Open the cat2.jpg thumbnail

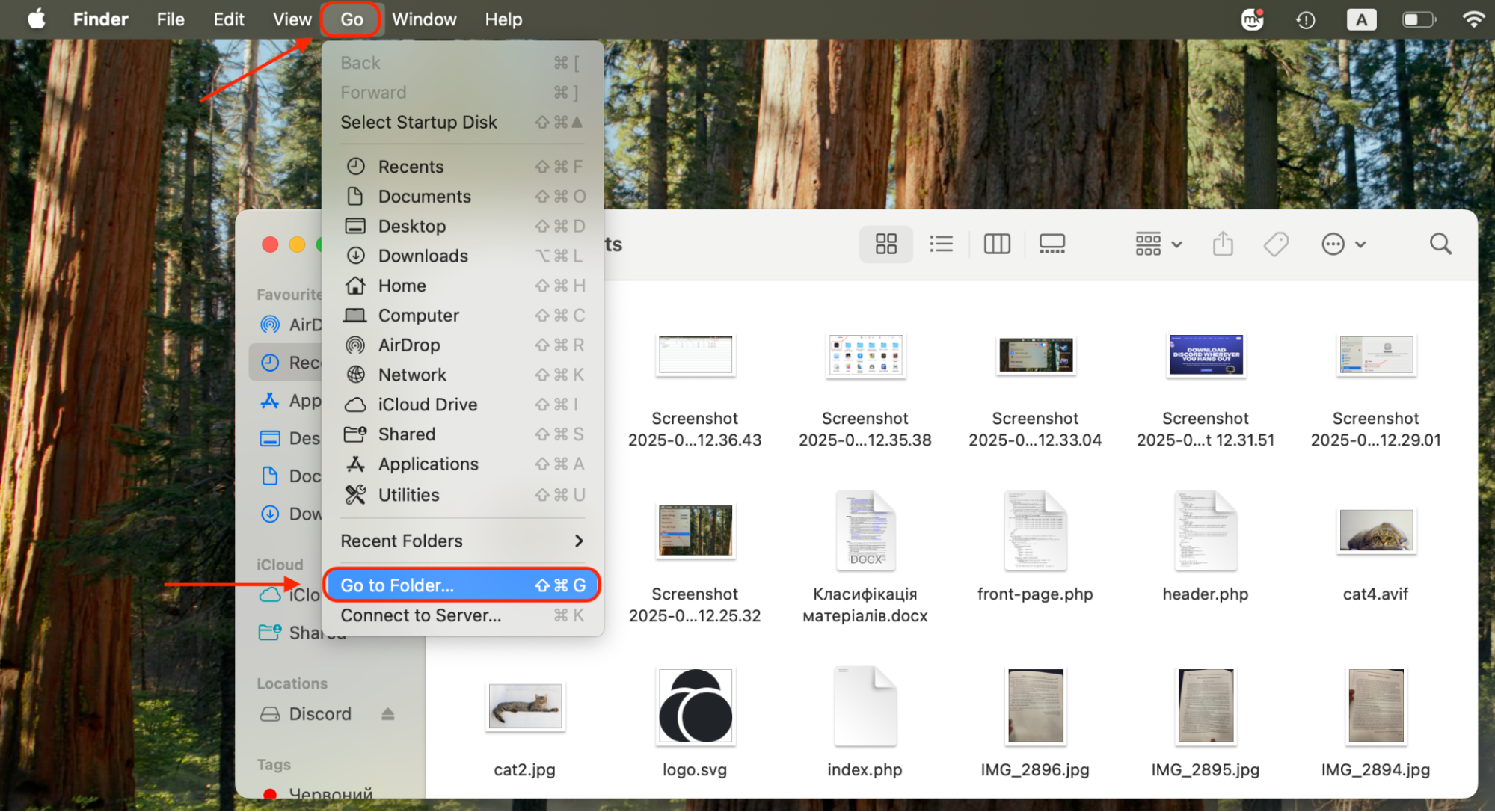click(x=525, y=706)
